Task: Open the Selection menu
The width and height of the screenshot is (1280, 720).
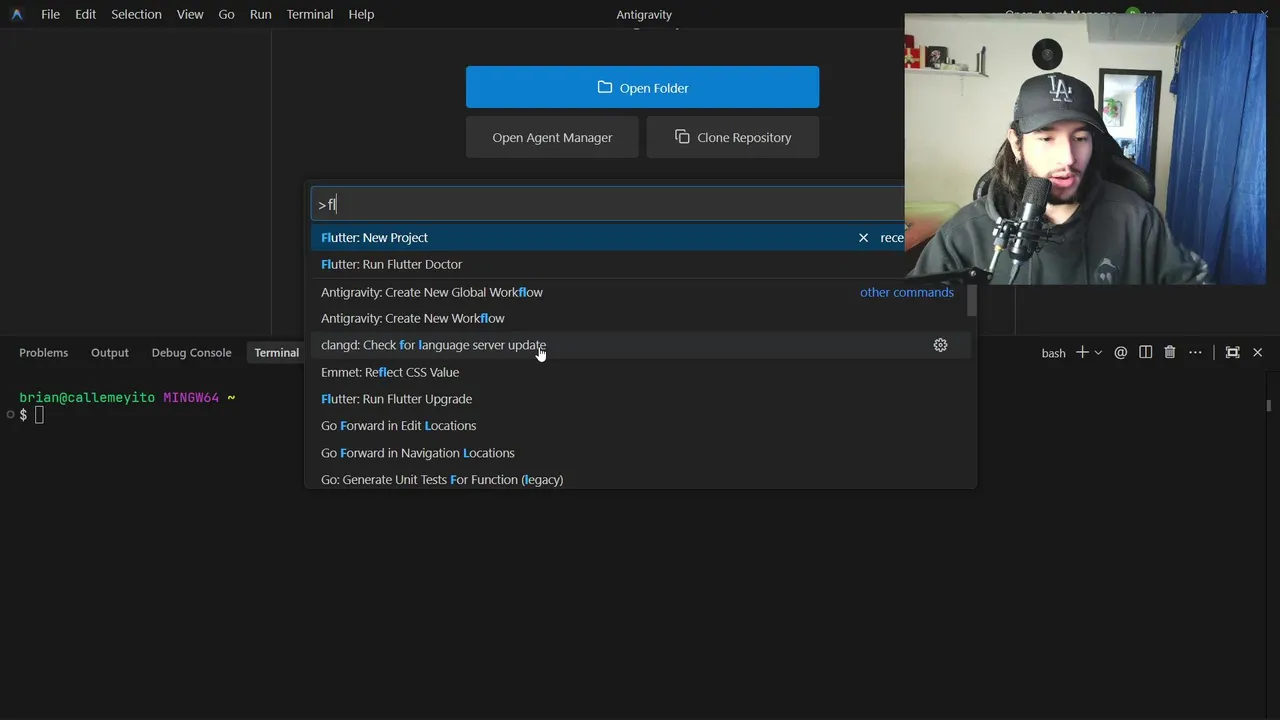Action: point(136,14)
